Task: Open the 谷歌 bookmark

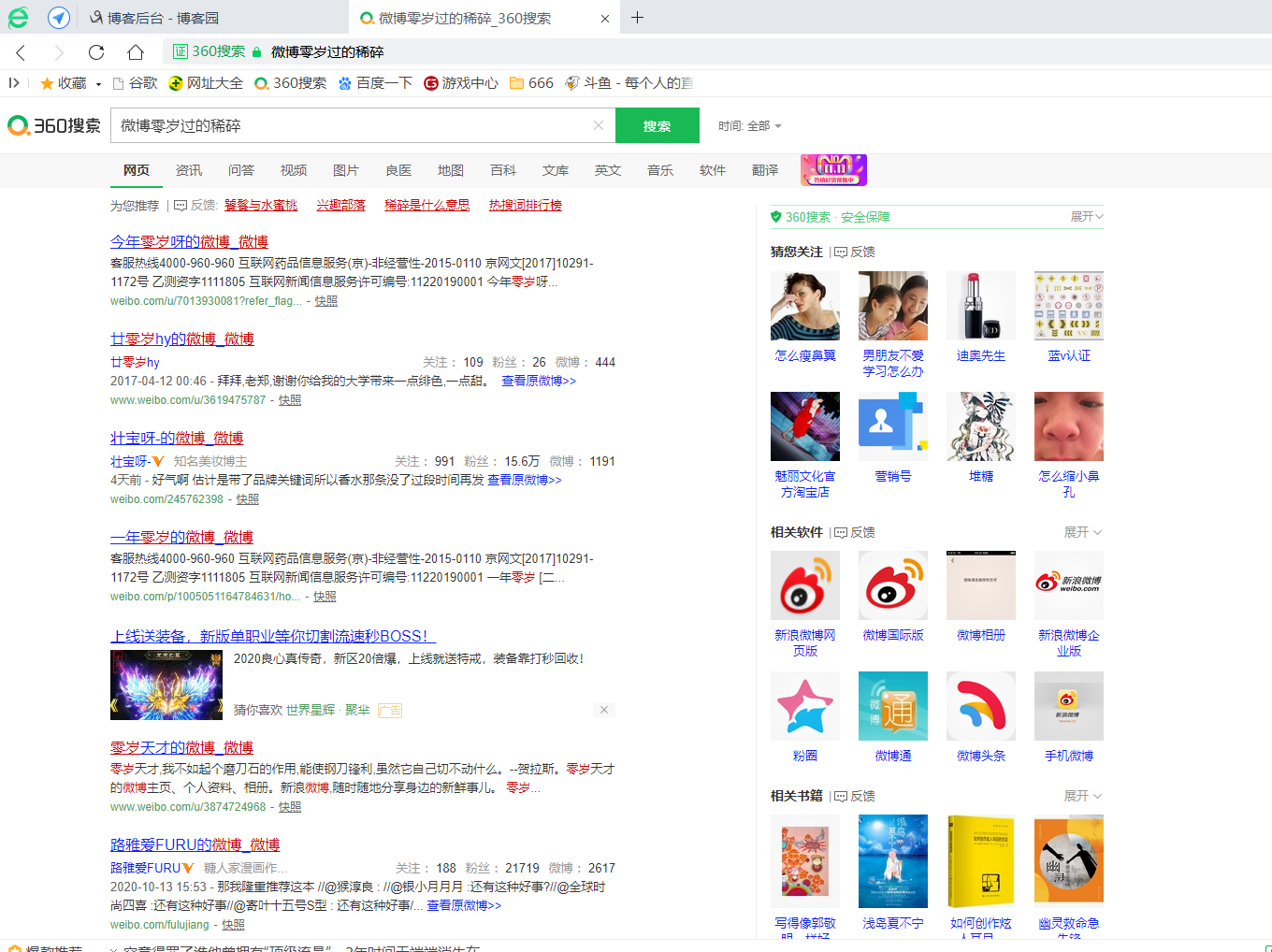Action: pyautogui.click(x=135, y=83)
